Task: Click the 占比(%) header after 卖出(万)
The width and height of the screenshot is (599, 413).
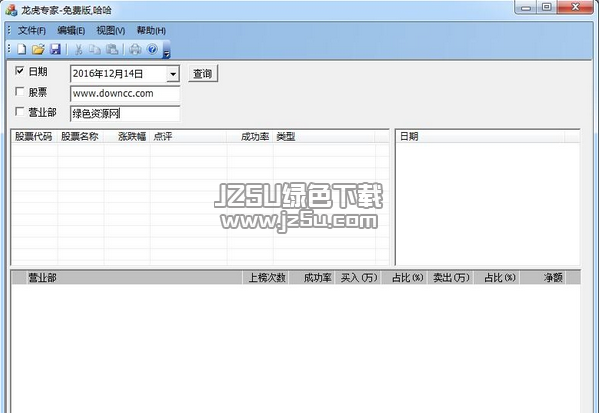Action: [497, 278]
